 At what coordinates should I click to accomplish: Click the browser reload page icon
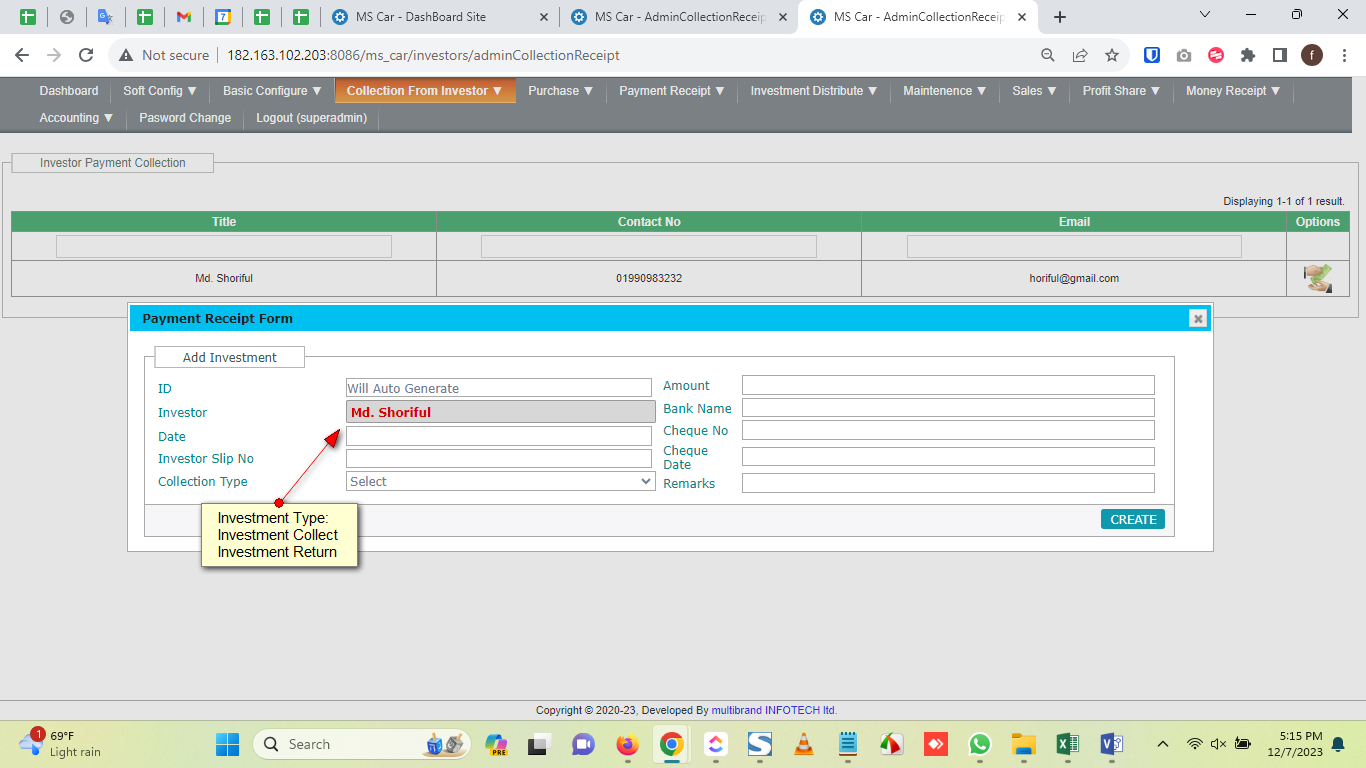pos(86,55)
